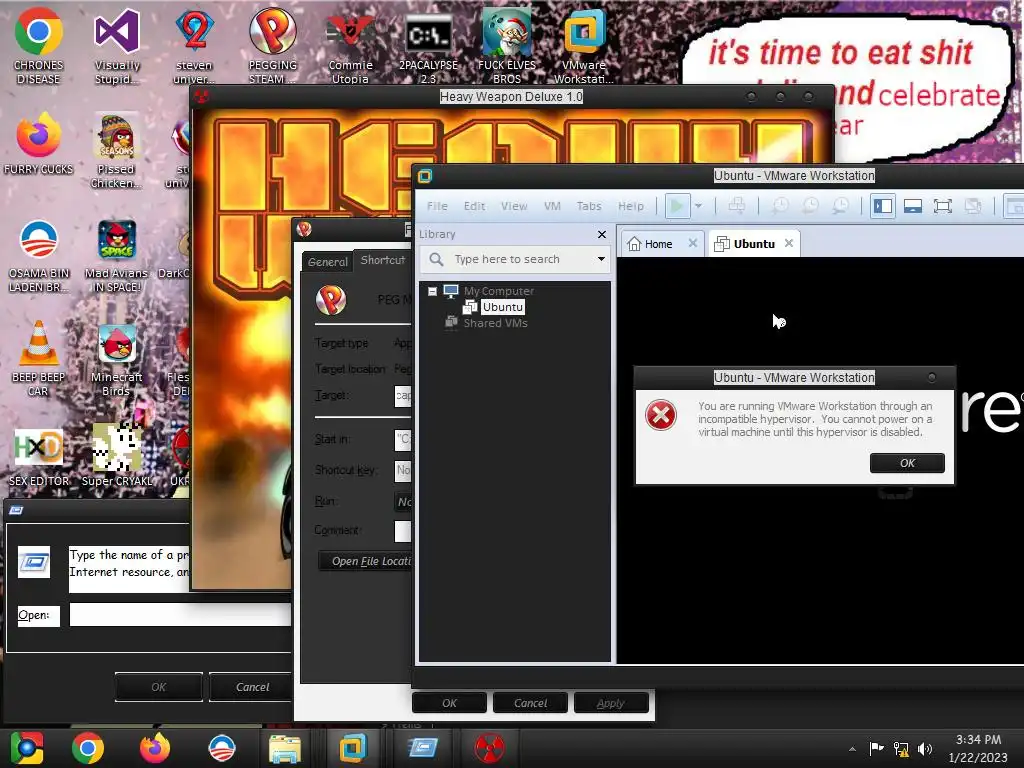Switch to the Shortcut tab in Properties dialog

click(x=383, y=259)
